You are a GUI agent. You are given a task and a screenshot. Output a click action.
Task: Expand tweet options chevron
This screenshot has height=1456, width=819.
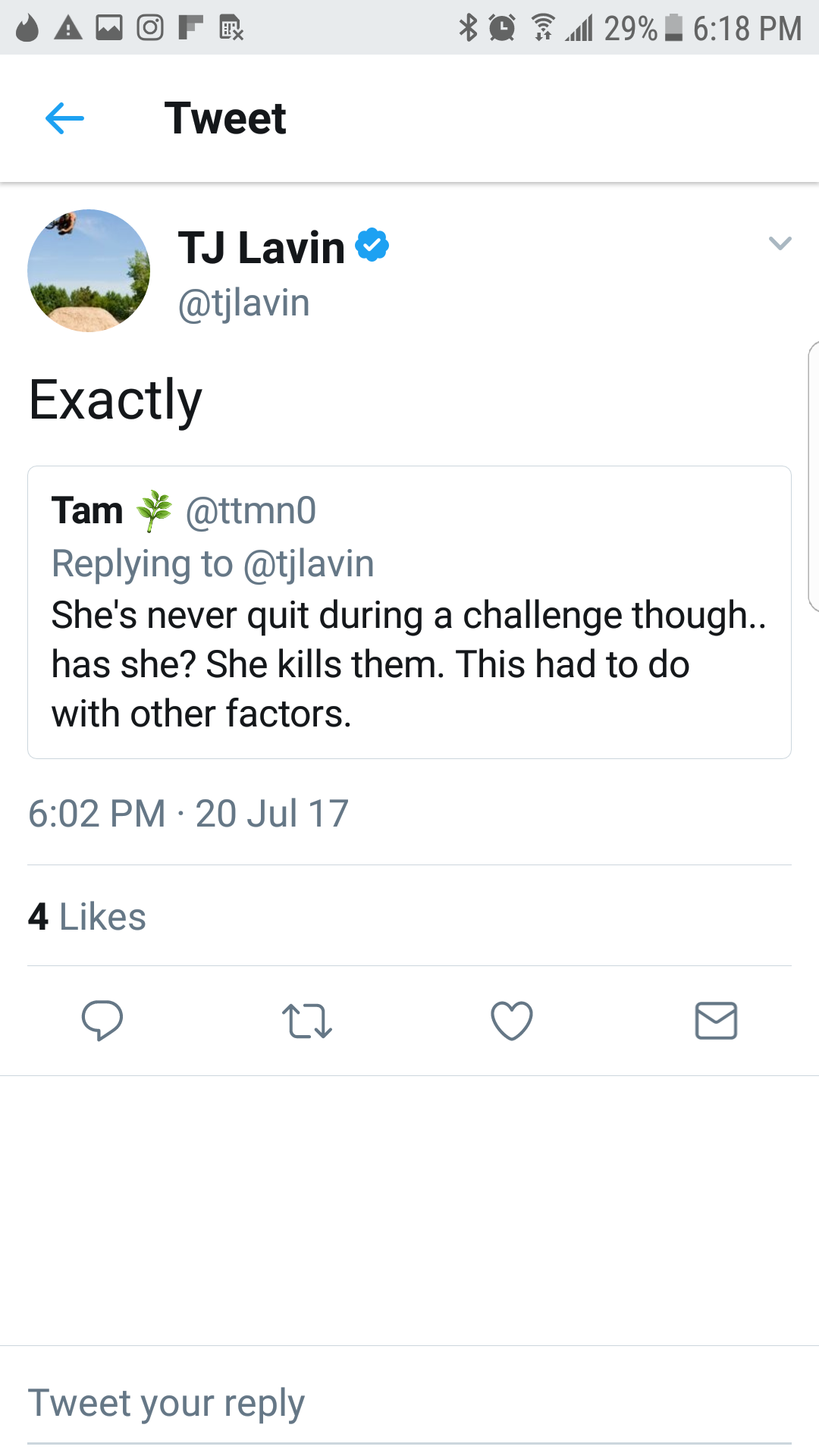pyautogui.click(x=780, y=243)
